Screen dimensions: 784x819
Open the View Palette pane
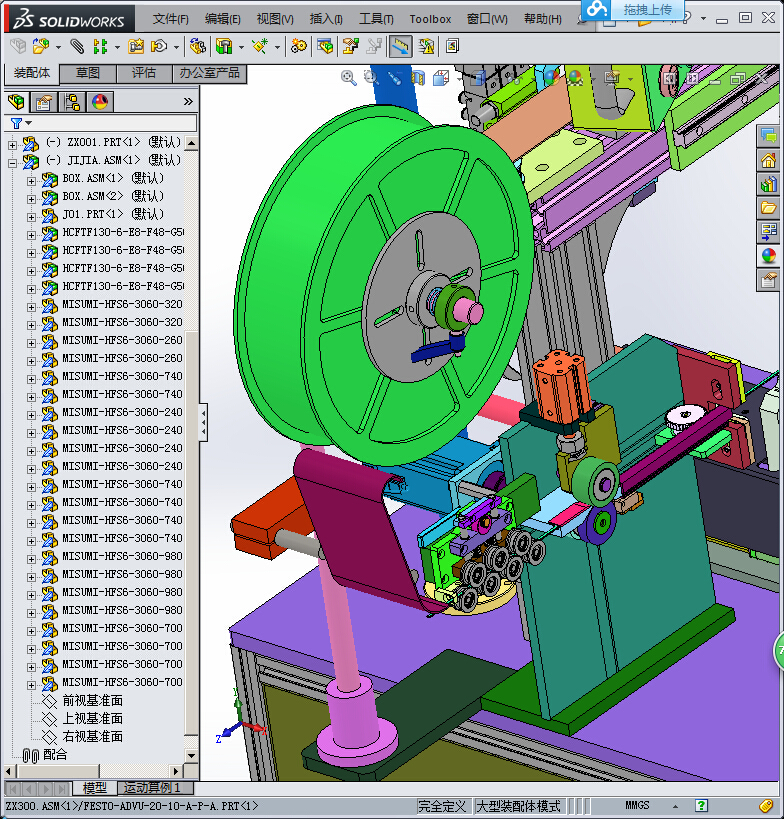[768, 232]
